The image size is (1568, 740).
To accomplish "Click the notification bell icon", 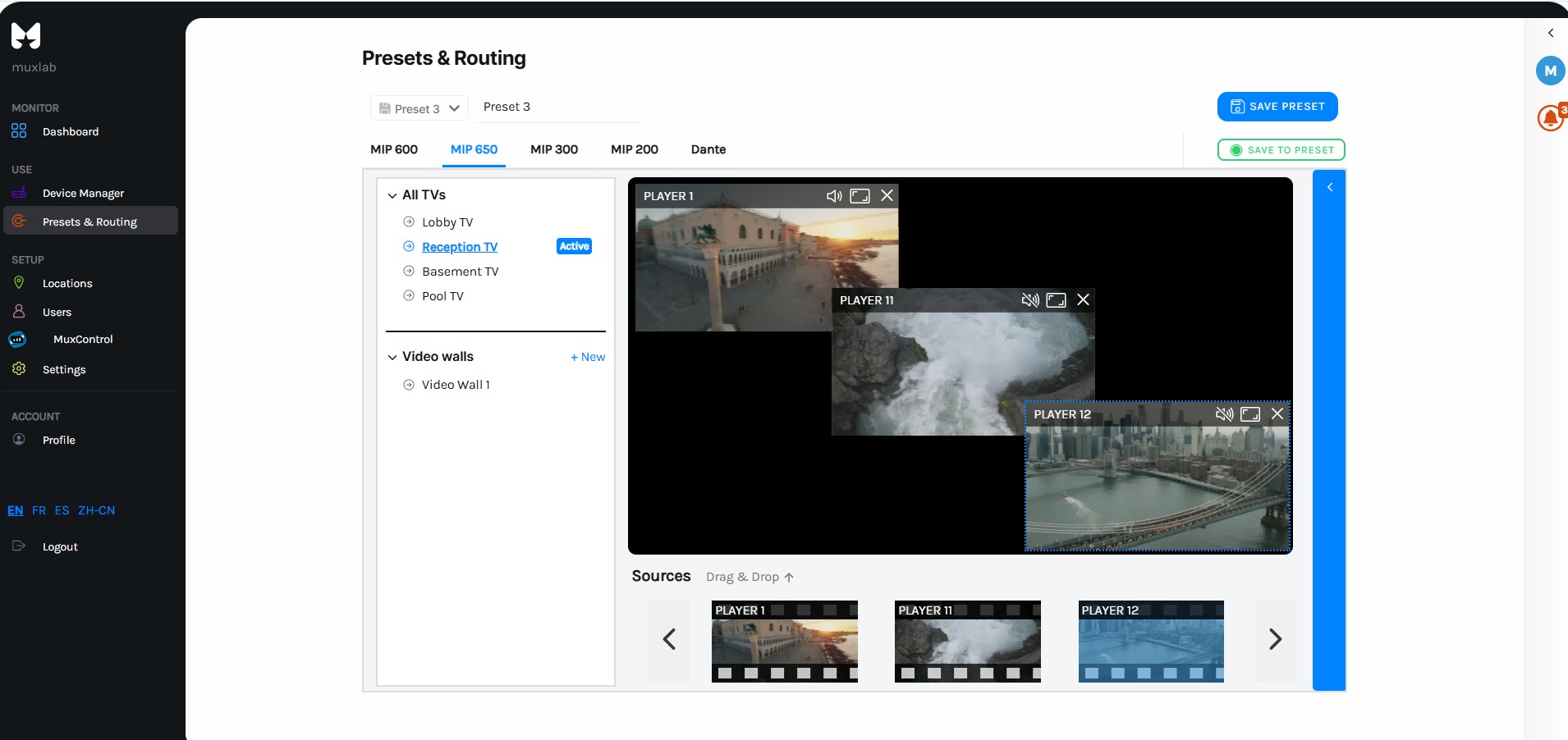I will 1550,118.
